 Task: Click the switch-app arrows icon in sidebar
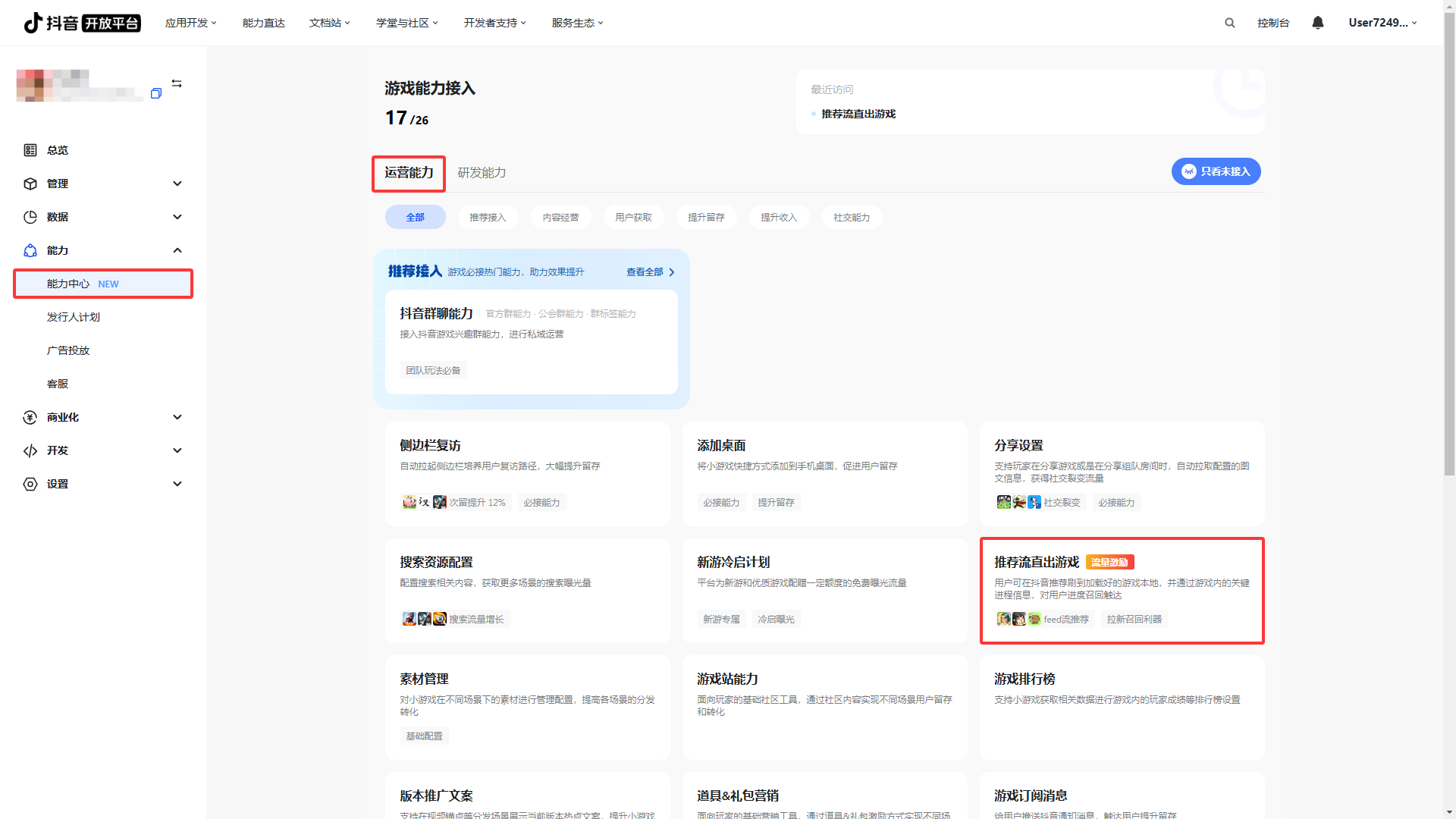pos(177,83)
